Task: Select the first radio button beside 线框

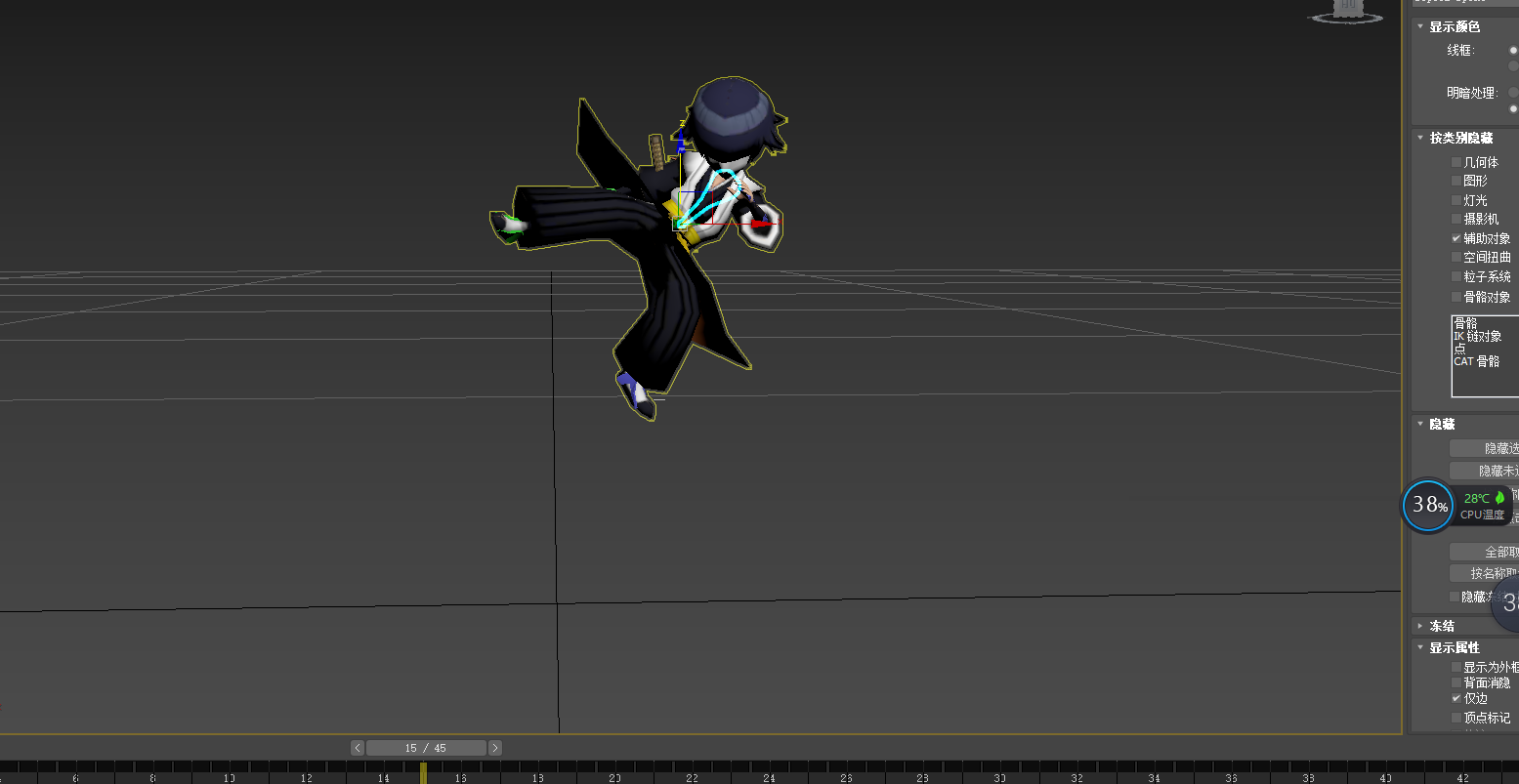Action: coord(1513,50)
